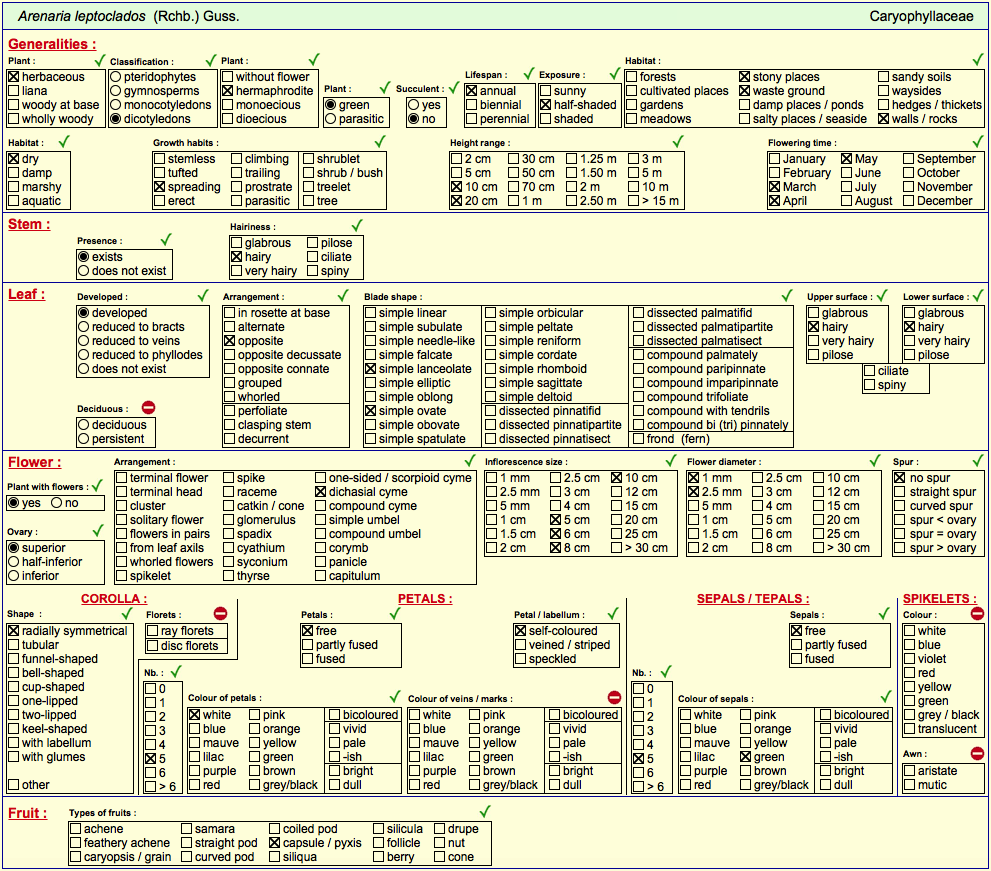Tick the straight spur checkbox
Viewport: 991px width, 871px height.
(900, 492)
